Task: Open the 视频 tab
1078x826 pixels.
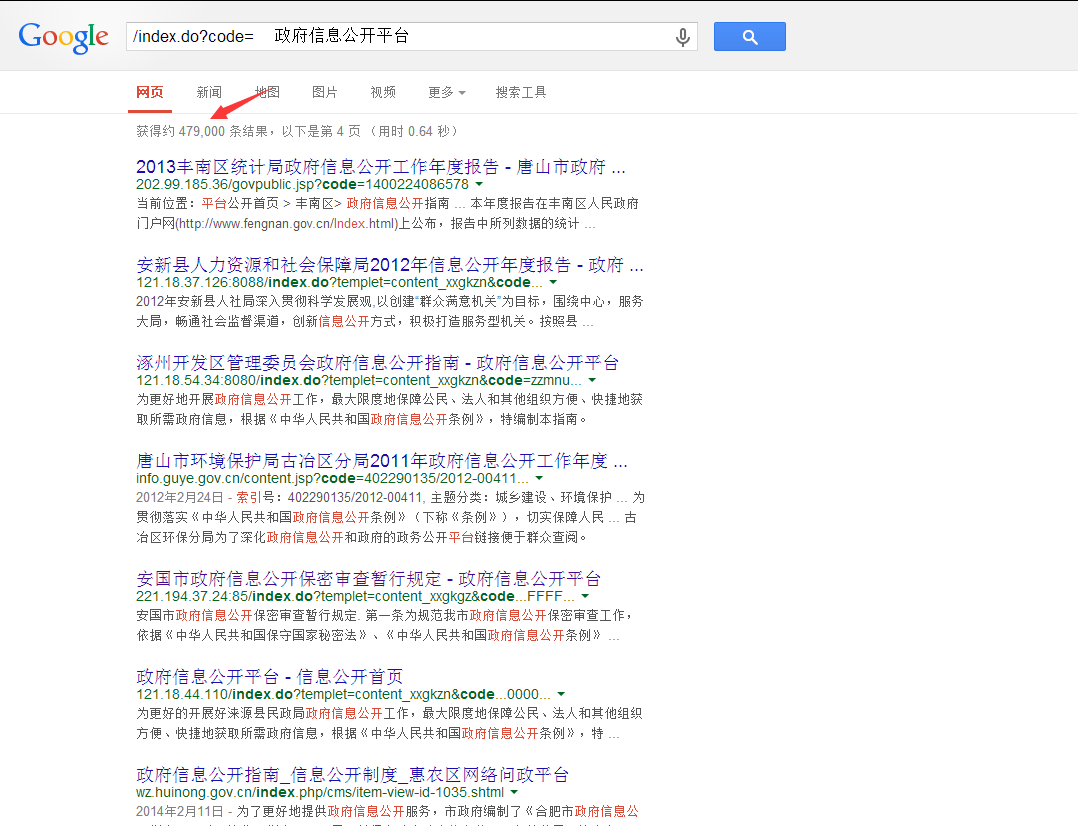Action: [383, 92]
